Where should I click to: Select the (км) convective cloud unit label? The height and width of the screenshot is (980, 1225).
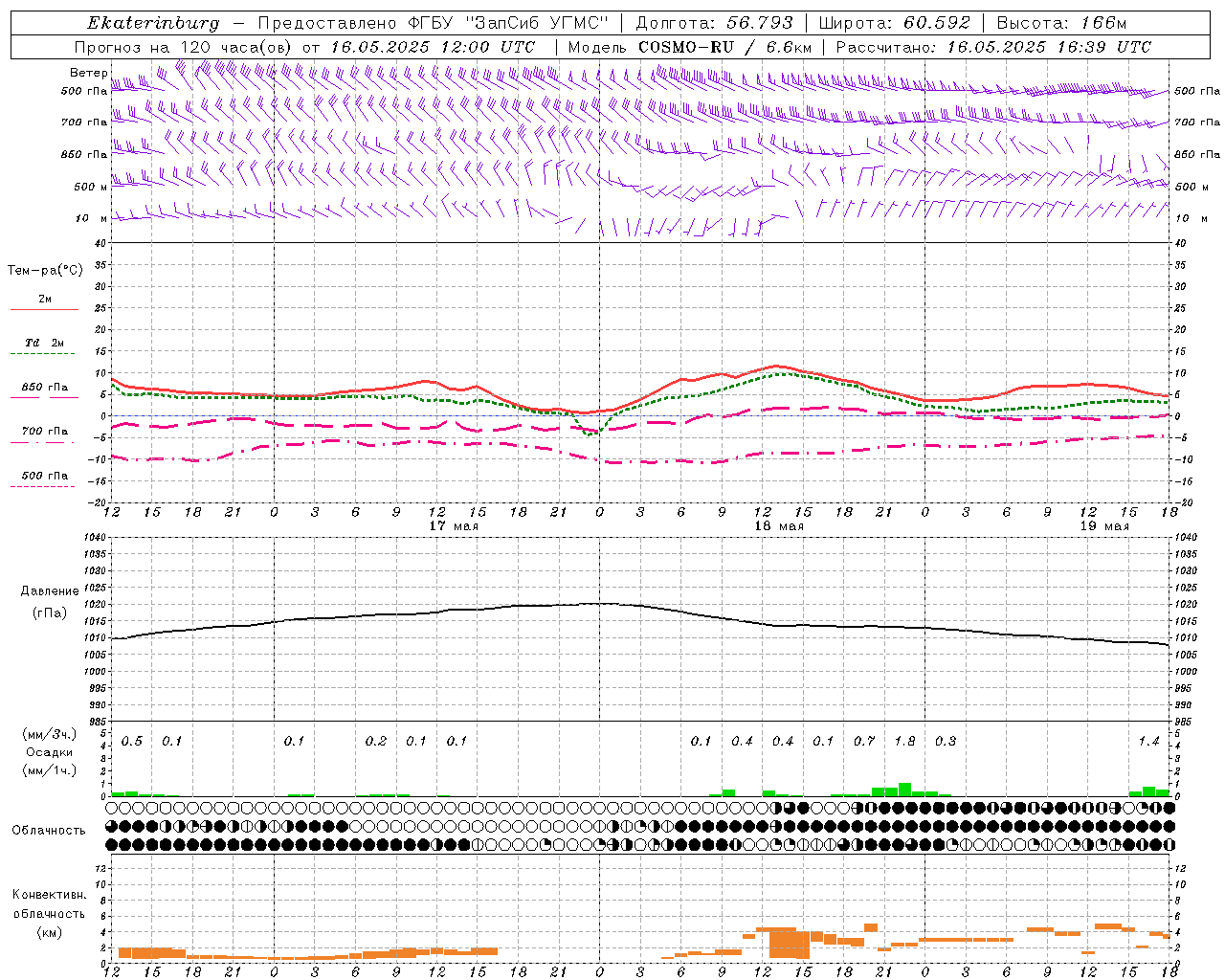click(49, 933)
